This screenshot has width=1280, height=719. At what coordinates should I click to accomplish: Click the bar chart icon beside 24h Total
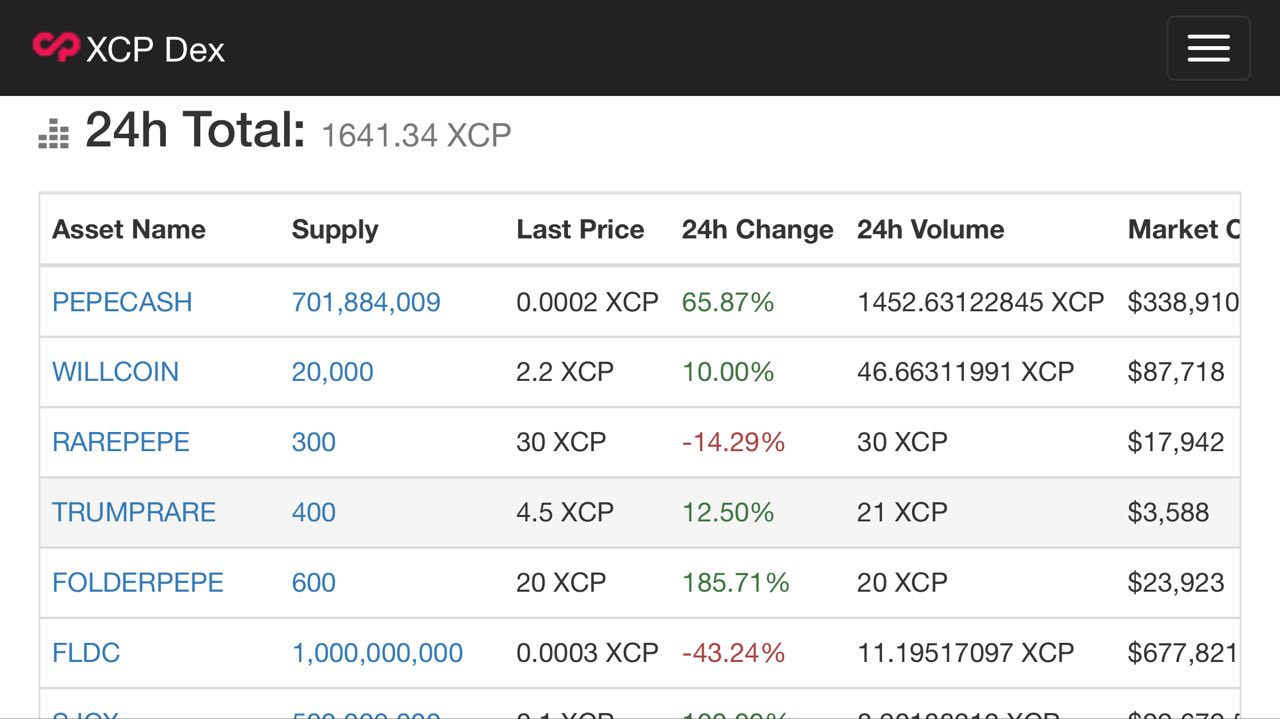click(x=54, y=134)
